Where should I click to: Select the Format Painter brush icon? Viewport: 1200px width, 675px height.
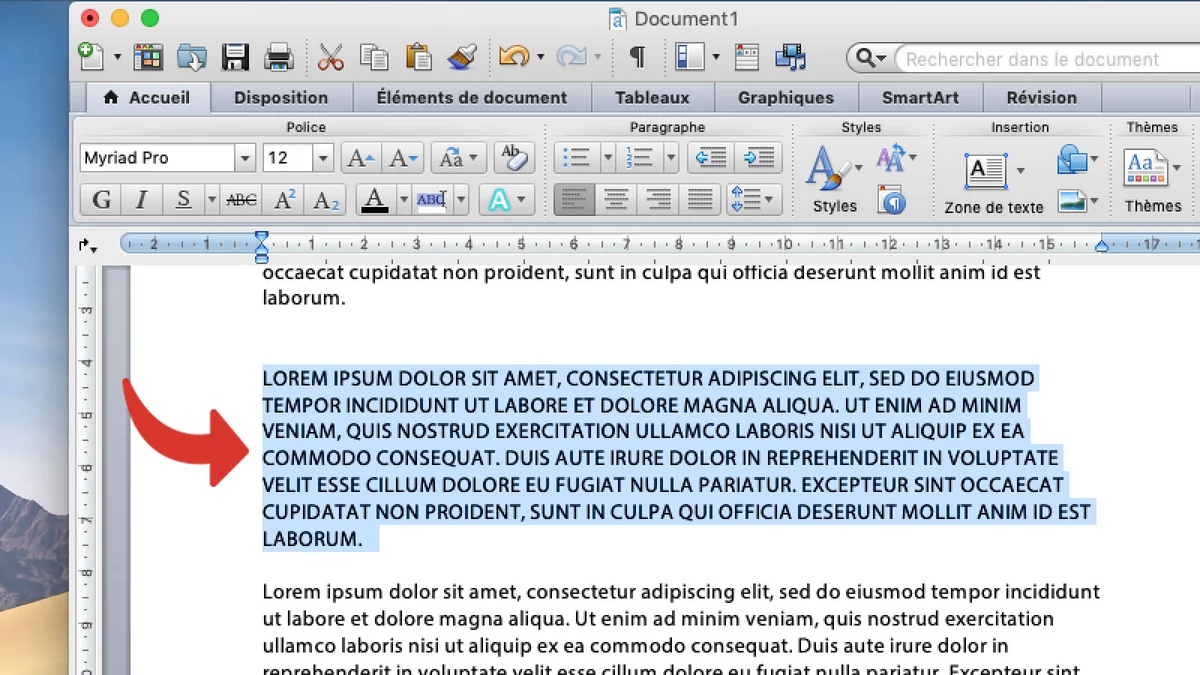tap(462, 57)
